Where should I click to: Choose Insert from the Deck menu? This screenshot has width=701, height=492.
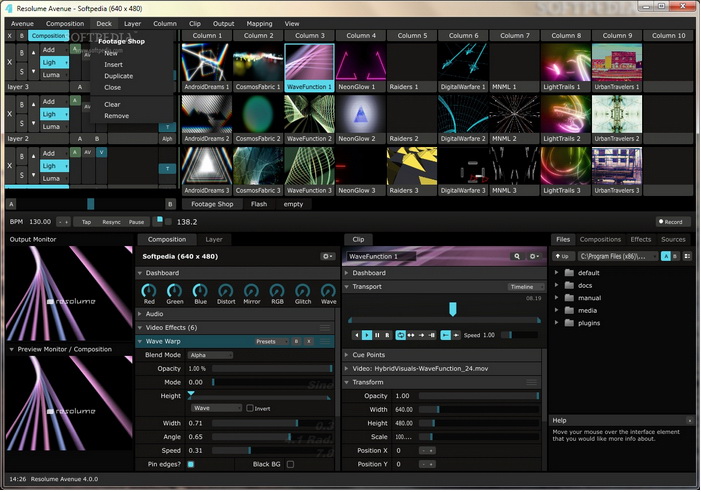[x=113, y=65]
